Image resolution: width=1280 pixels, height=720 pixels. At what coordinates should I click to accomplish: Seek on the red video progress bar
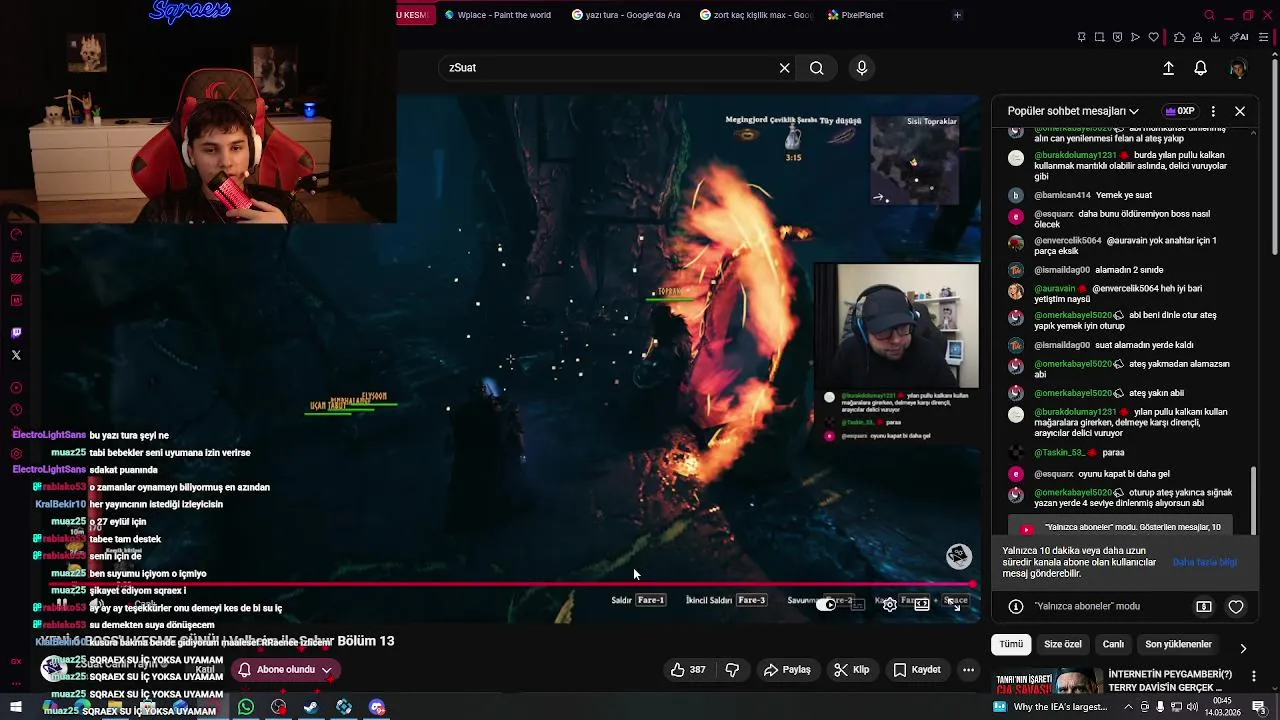pyautogui.click(x=510, y=584)
